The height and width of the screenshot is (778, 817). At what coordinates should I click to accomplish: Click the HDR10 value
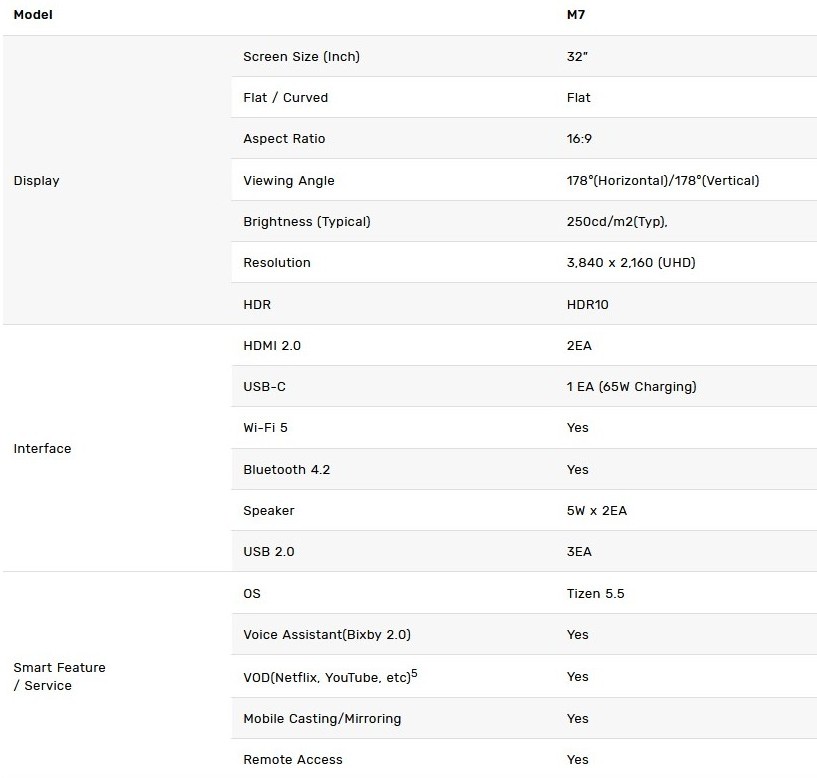pos(587,305)
